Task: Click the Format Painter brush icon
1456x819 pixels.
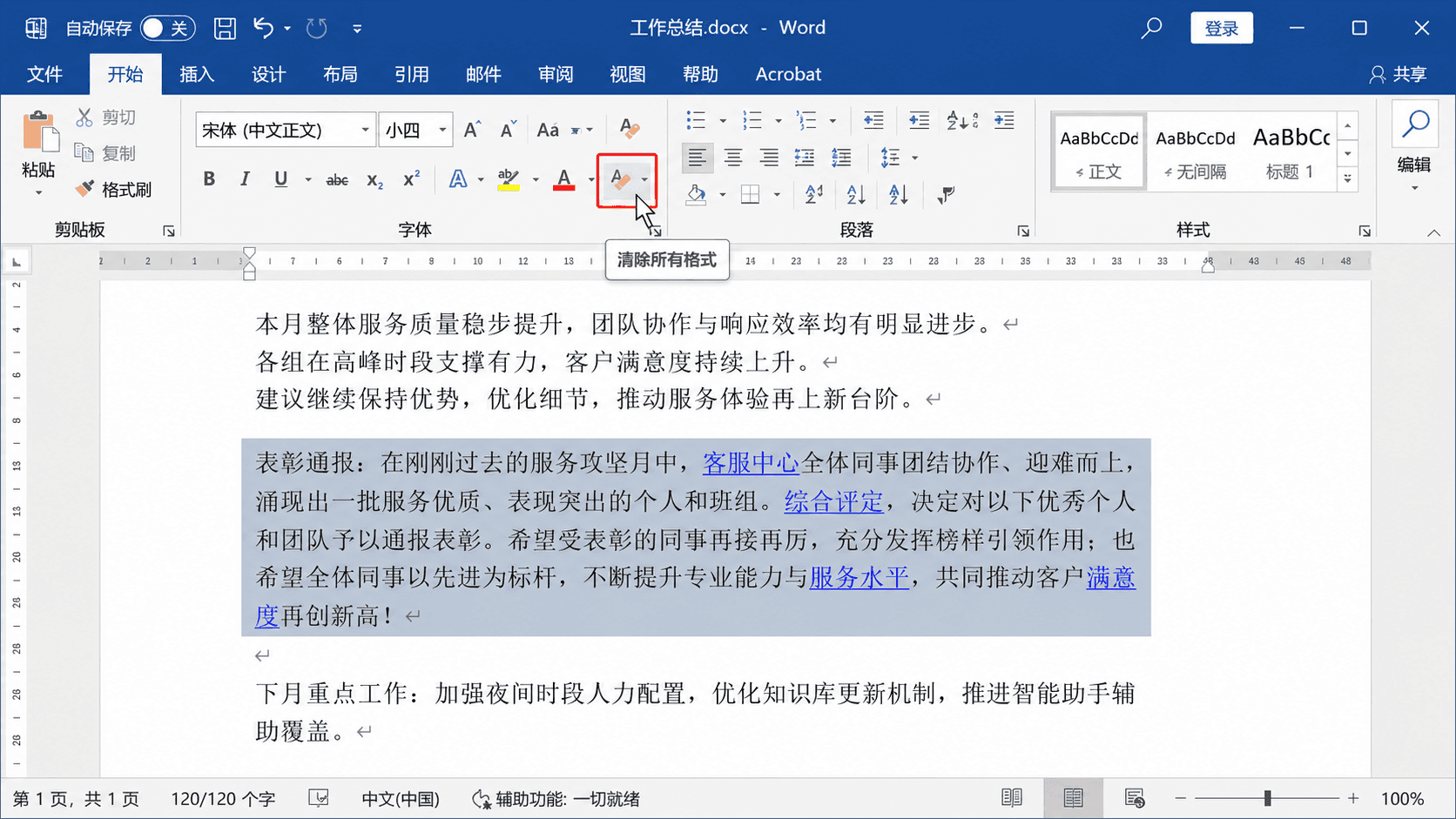Action: coord(84,189)
